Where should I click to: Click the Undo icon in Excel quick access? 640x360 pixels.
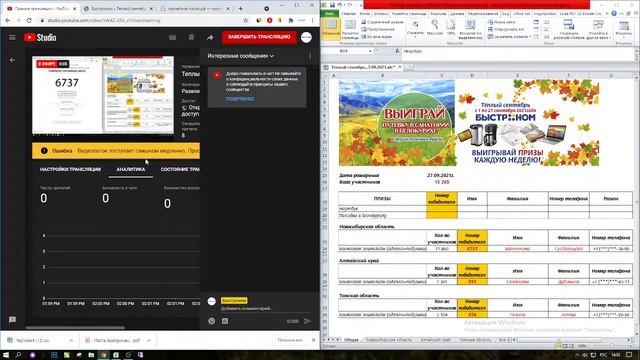tap(340, 5)
